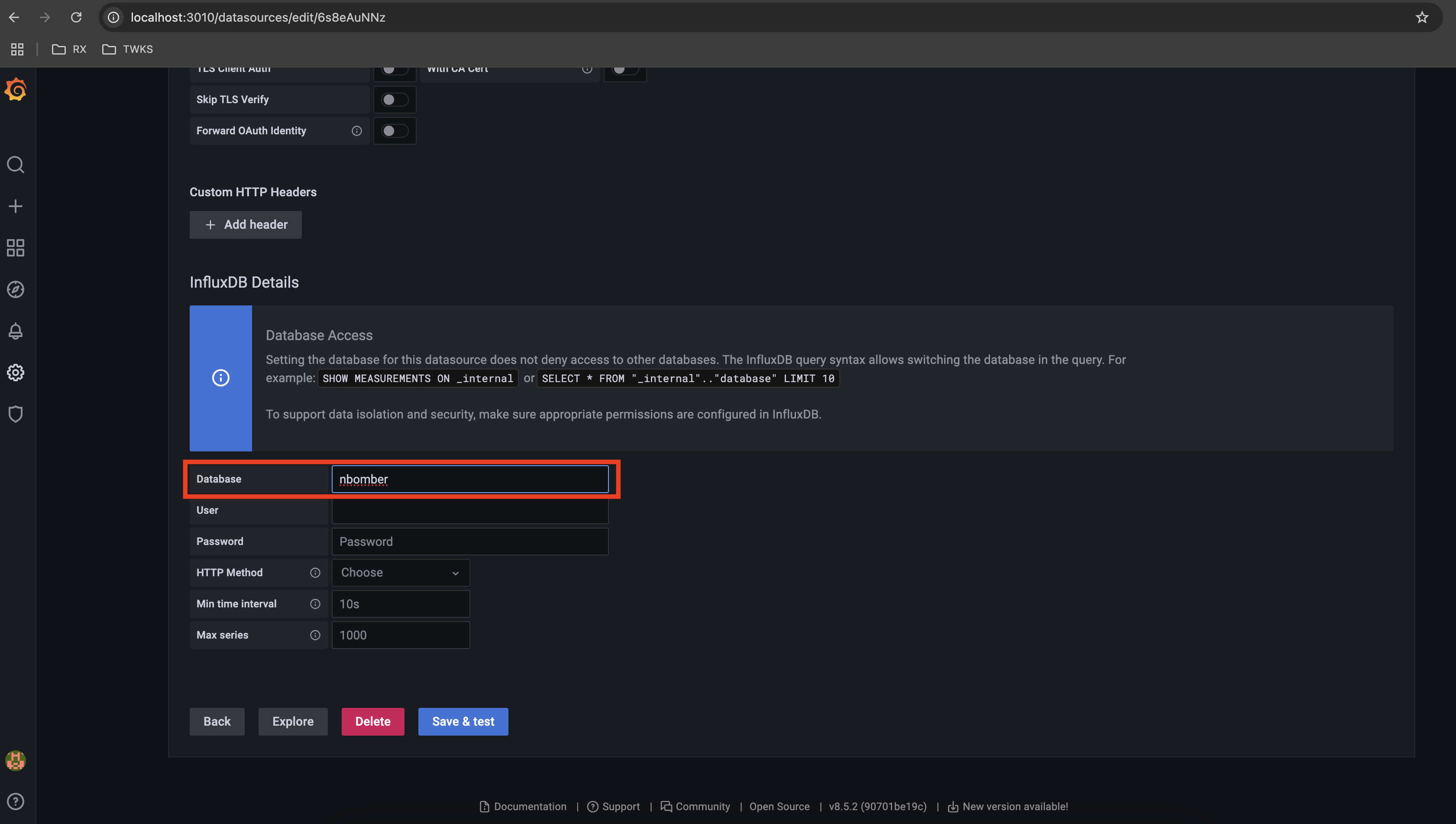Screen dimensions: 1456x824
Task: Select the Min time interval field
Action: coord(400,603)
